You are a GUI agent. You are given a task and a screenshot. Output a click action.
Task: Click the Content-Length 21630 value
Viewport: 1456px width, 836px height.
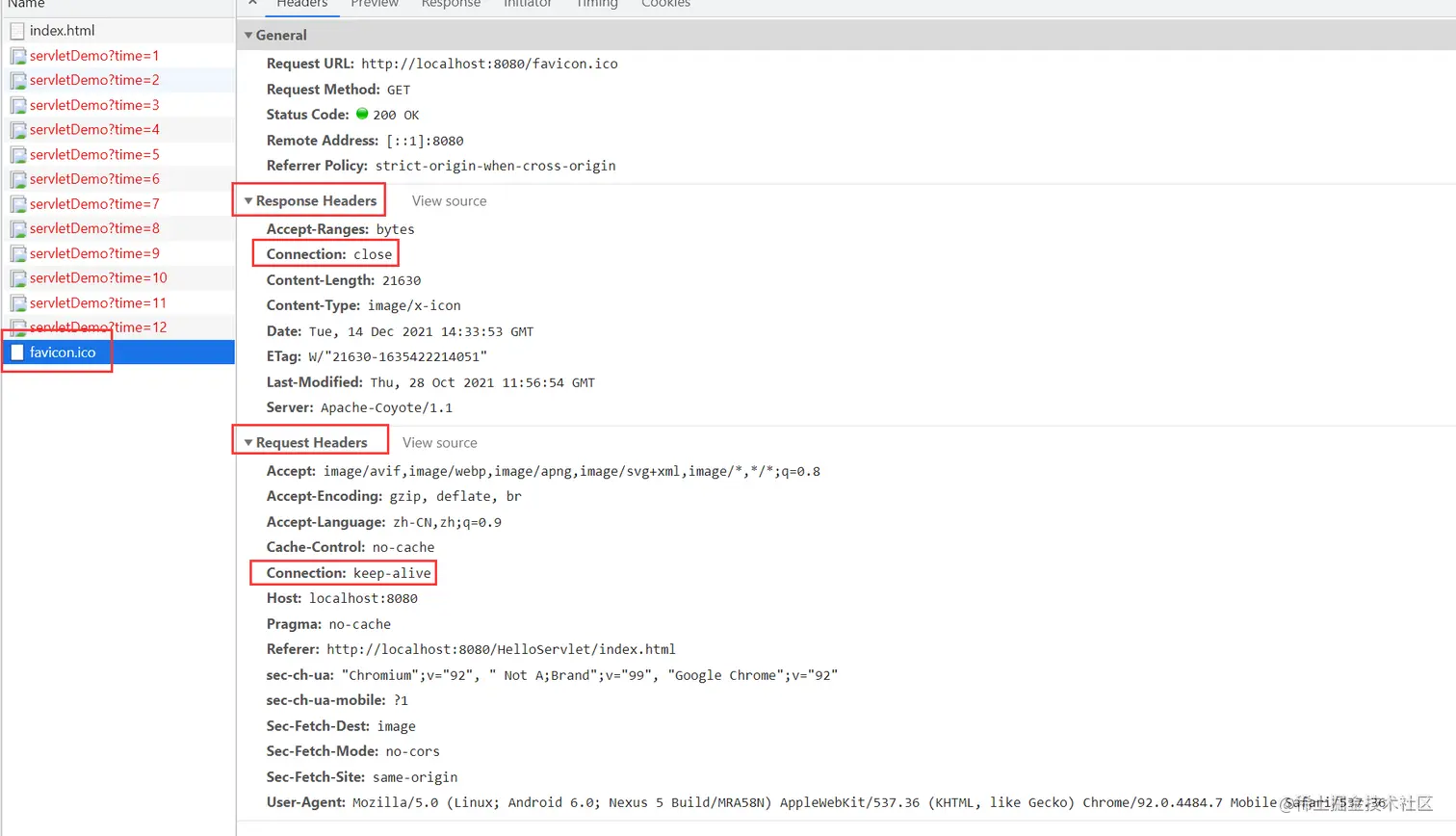[x=402, y=280]
